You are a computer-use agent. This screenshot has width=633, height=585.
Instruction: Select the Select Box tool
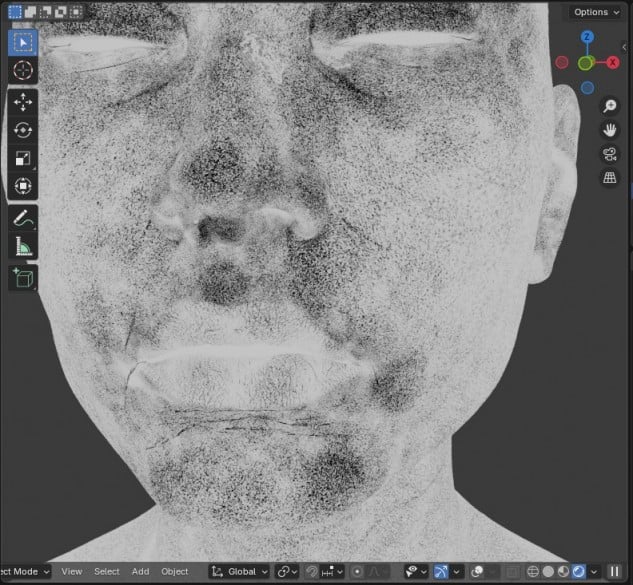[x=23, y=42]
